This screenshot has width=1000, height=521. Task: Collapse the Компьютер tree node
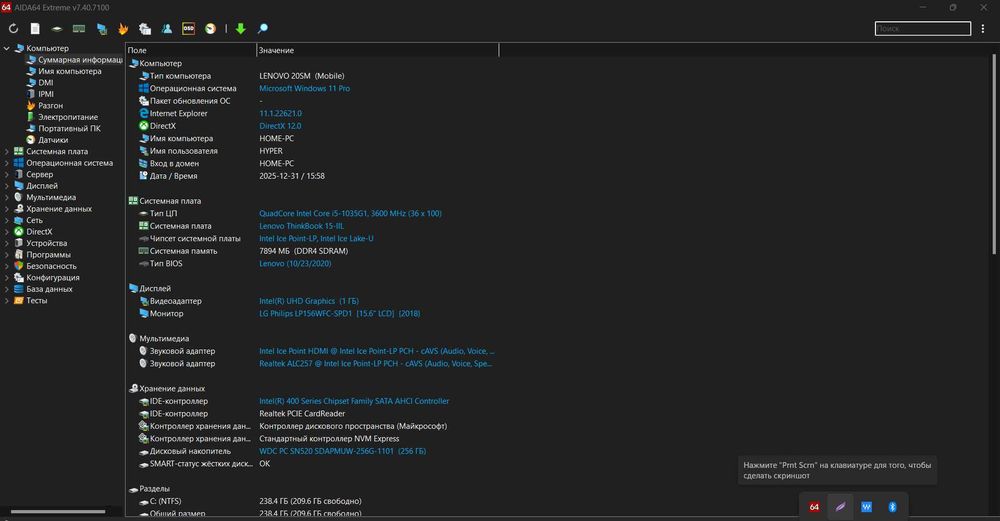[x=7, y=48]
